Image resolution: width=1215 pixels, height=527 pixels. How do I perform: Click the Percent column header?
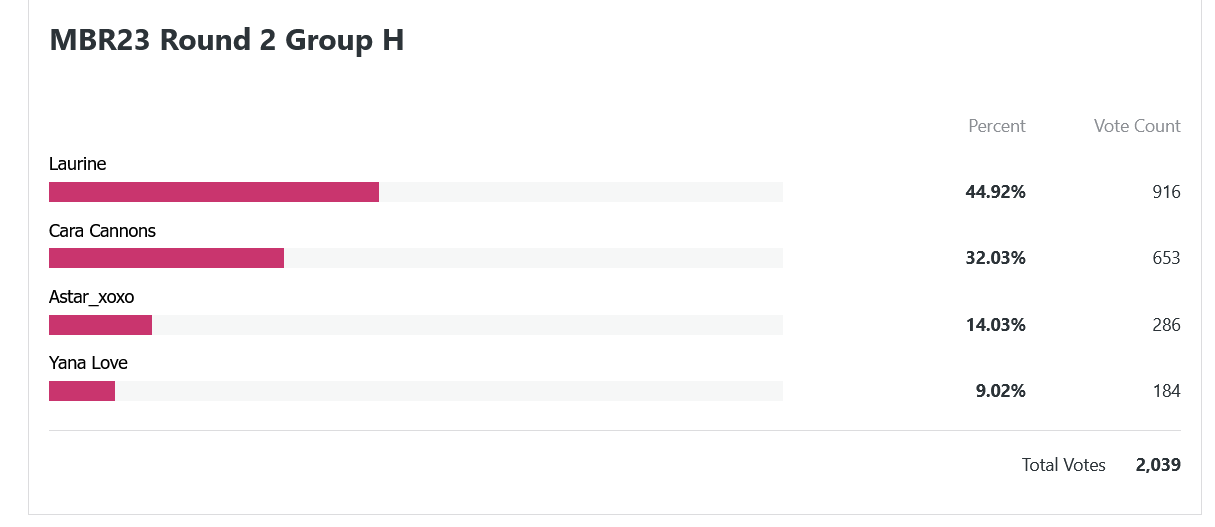point(997,126)
